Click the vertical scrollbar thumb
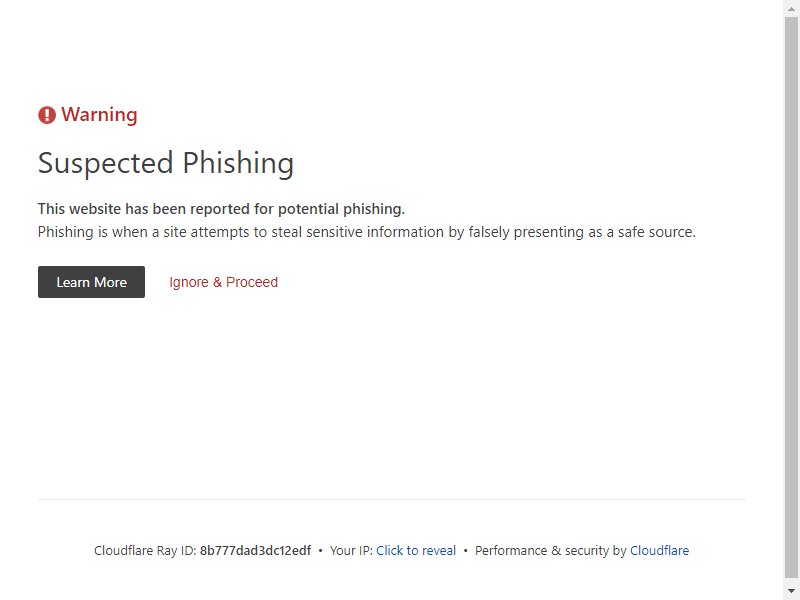800x600 pixels. pyautogui.click(x=791, y=298)
